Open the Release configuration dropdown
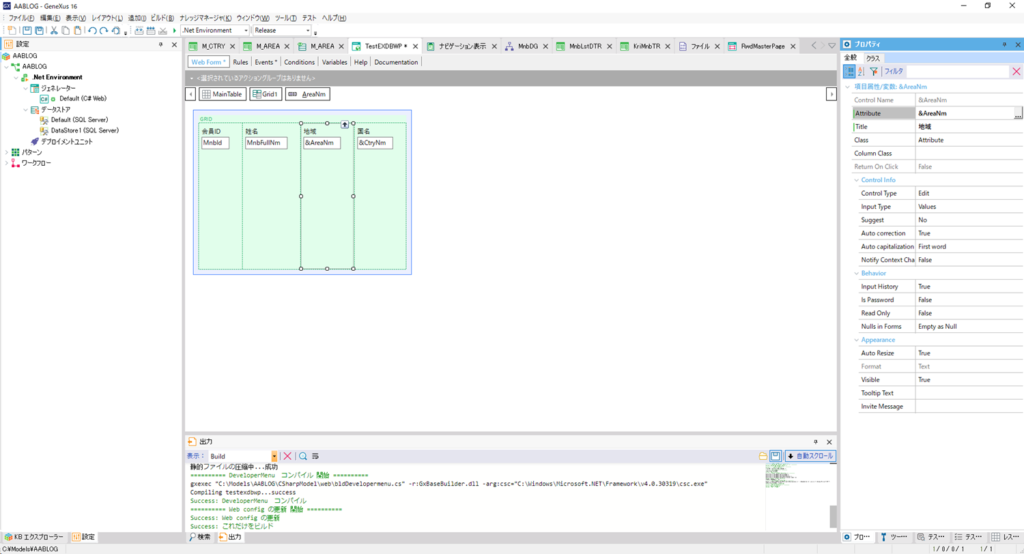The height and width of the screenshot is (554, 1024). pos(308,31)
